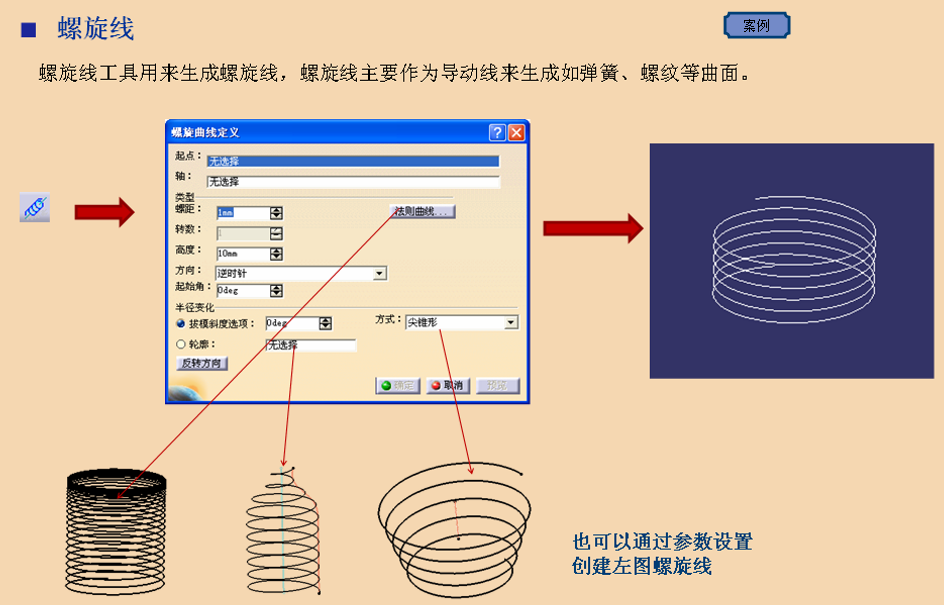Image resolution: width=944 pixels, height=605 pixels.
Task: Open the 方式 dropdown showing 尖锥形
Action: click(511, 323)
